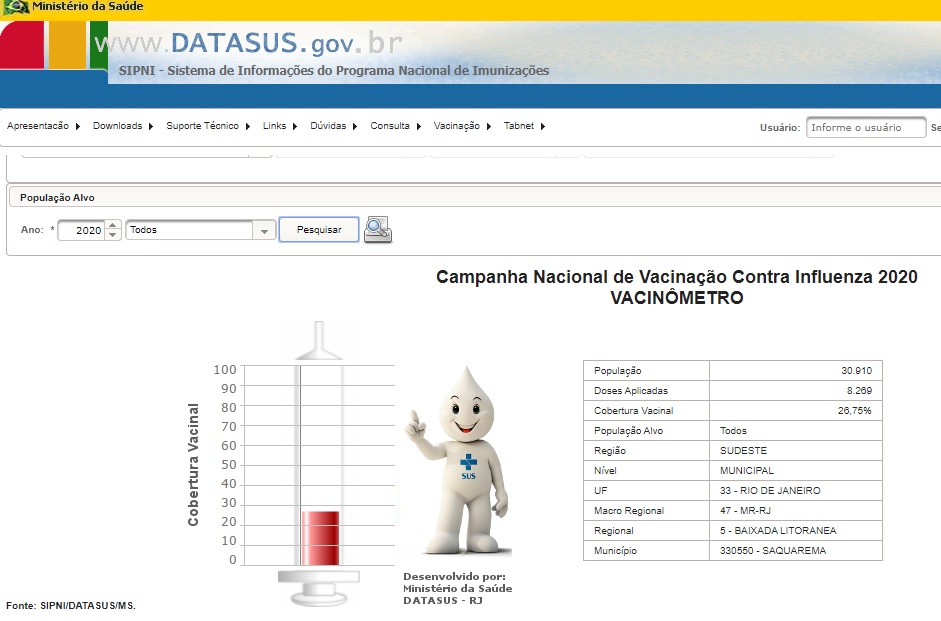Open the Apresentação menu
This screenshot has height=621, width=941.
[43, 126]
